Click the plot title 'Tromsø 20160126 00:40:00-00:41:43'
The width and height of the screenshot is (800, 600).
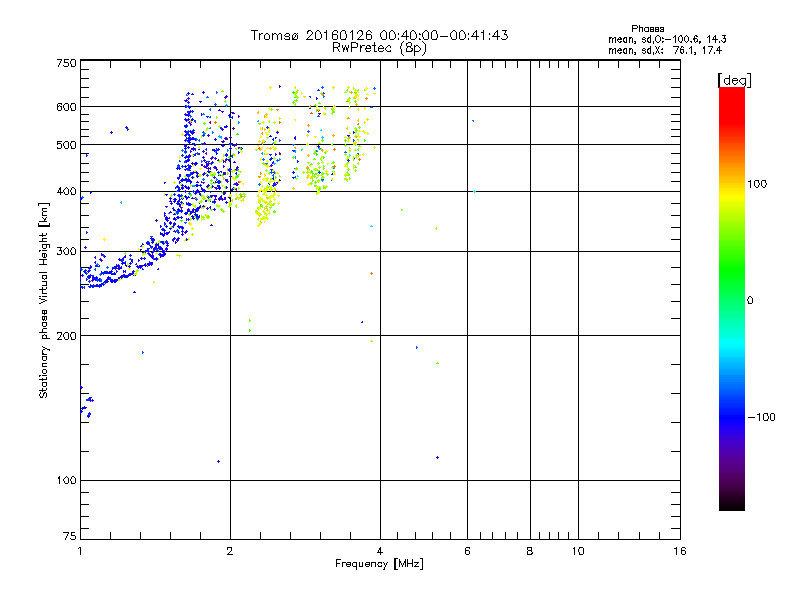click(x=379, y=35)
